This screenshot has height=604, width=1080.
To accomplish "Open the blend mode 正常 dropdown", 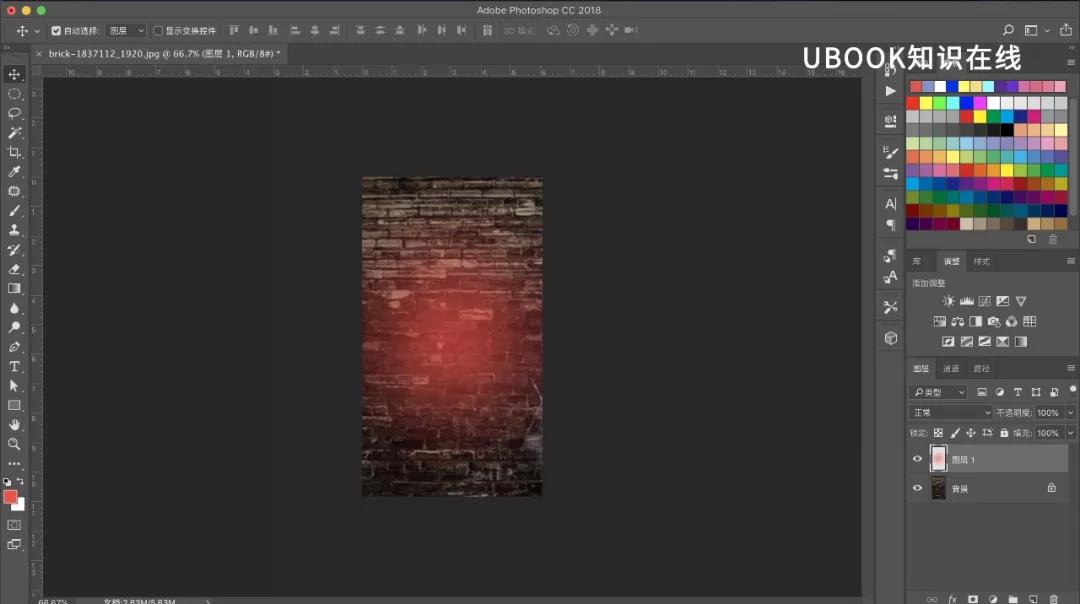I will point(951,412).
